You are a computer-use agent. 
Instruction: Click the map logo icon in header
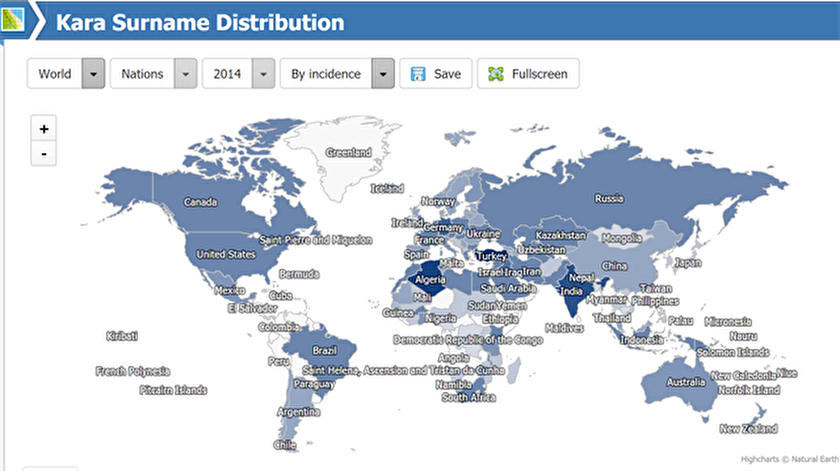(x=13, y=20)
